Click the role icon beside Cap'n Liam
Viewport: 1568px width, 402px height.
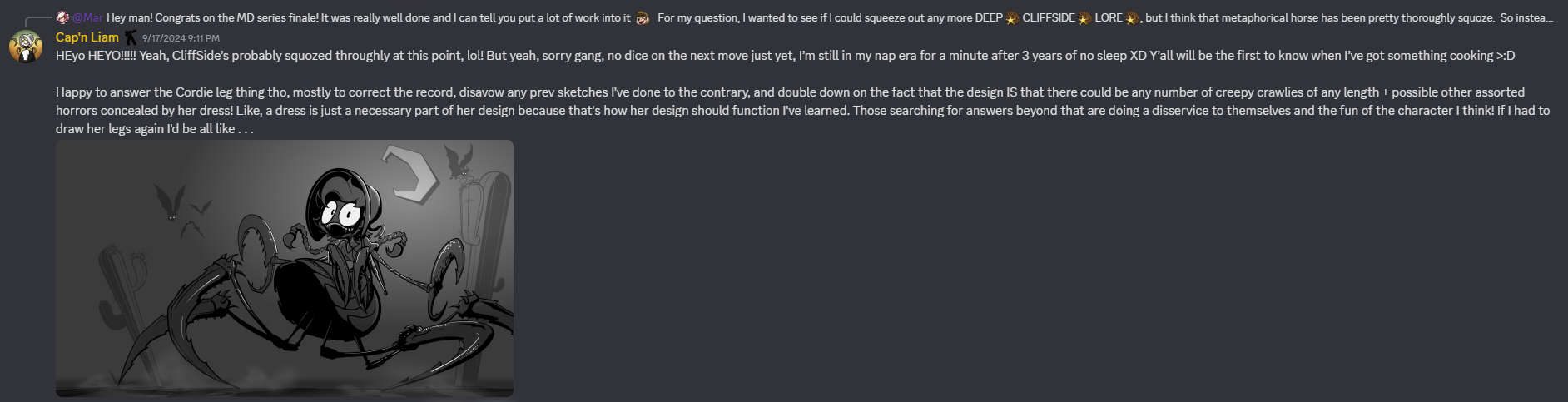click(x=131, y=37)
